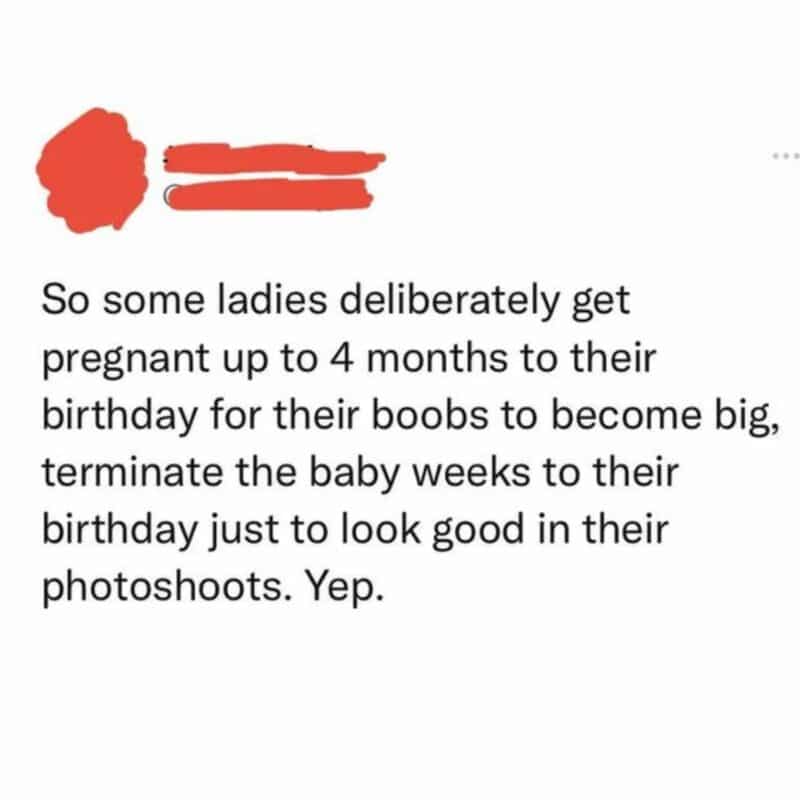Select the word "baby" in the post

354,474
